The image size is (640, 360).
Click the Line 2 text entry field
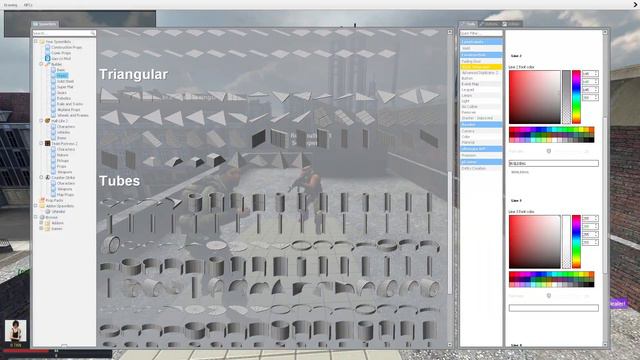553,163
